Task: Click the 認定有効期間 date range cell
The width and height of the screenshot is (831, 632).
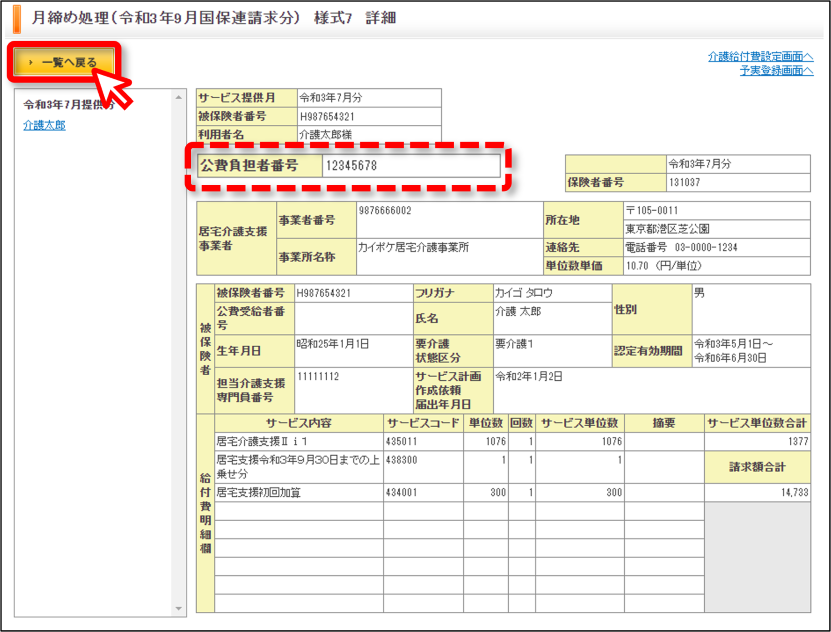Action: [751, 351]
